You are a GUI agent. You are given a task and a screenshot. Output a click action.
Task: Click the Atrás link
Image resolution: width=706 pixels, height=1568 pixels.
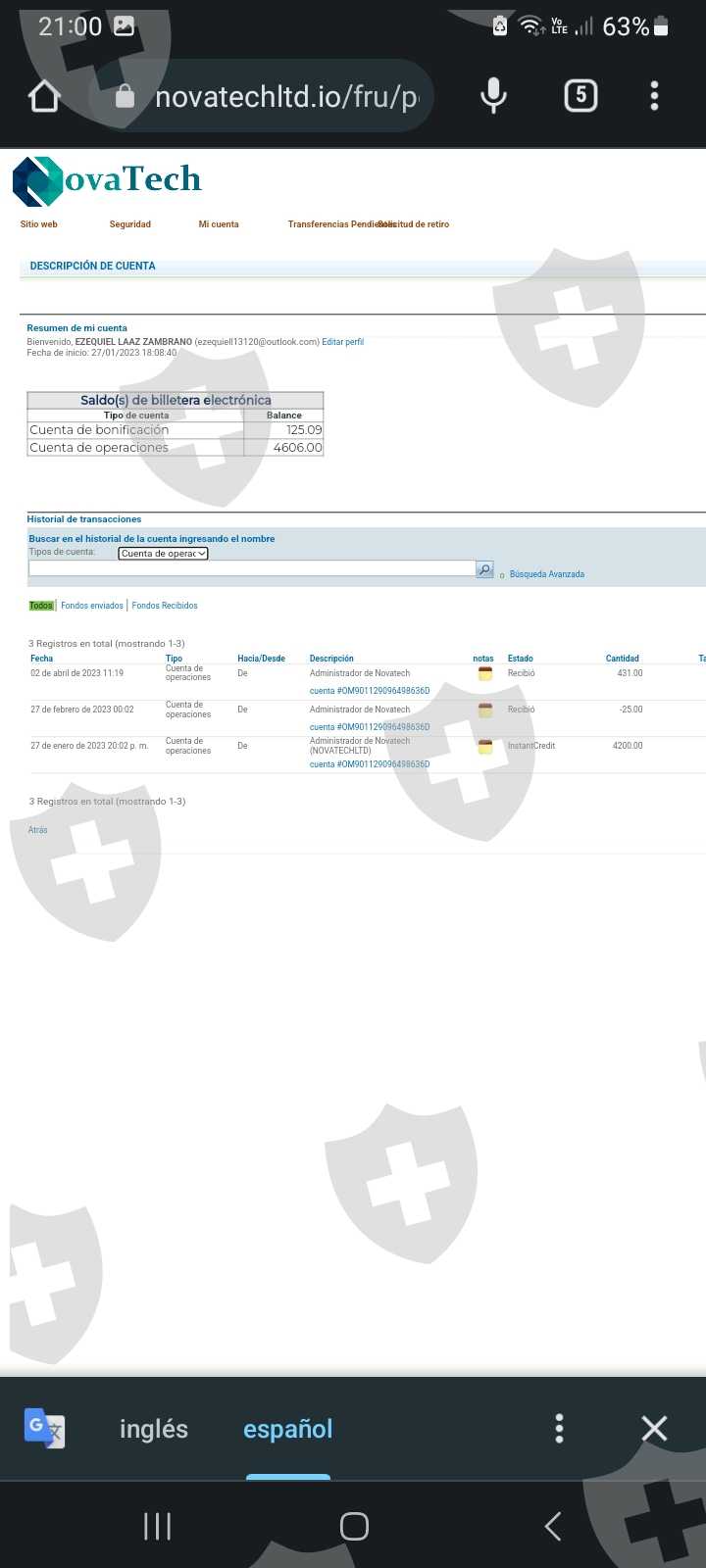pos(38,830)
